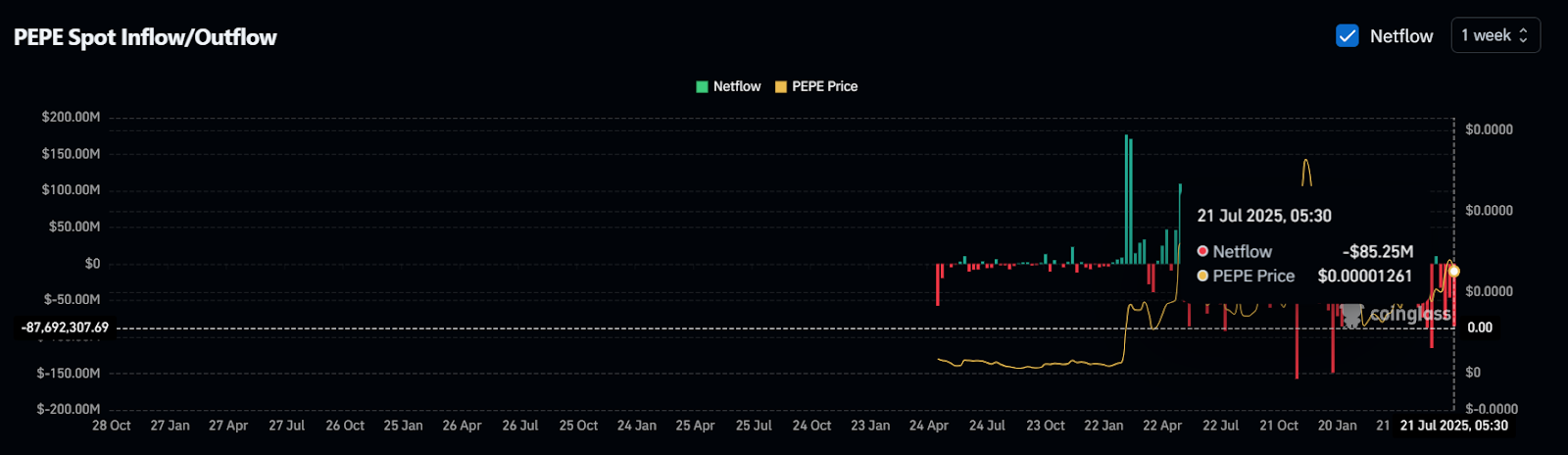Click the 25 Jul x-axis date
1568x455 pixels.
pyautogui.click(x=754, y=426)
